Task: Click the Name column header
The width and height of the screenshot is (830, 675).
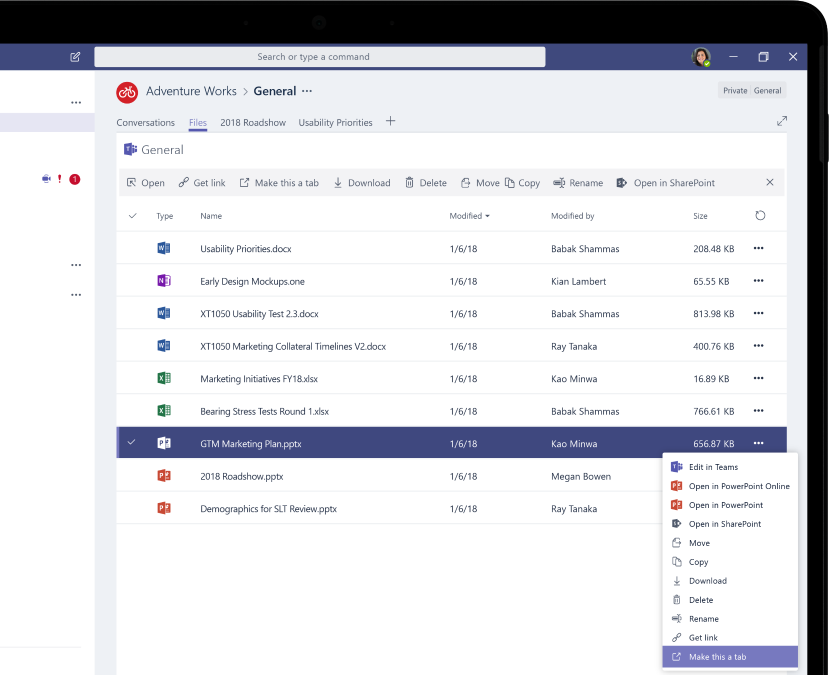Action: [211, 216]
